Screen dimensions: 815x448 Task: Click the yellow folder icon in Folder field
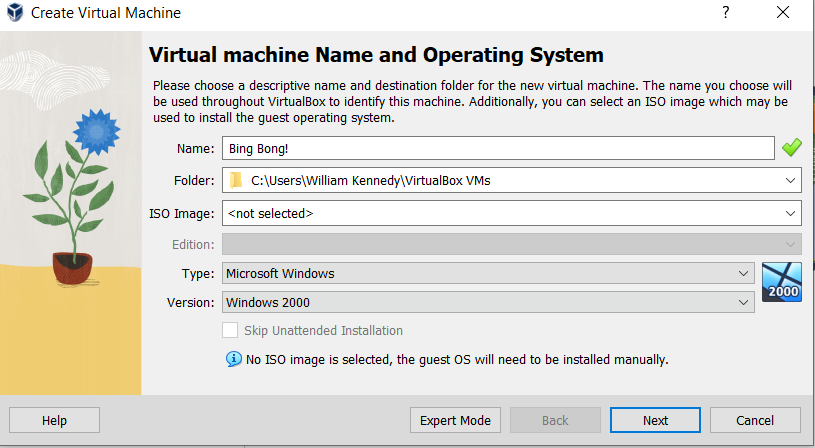(236, 181)
